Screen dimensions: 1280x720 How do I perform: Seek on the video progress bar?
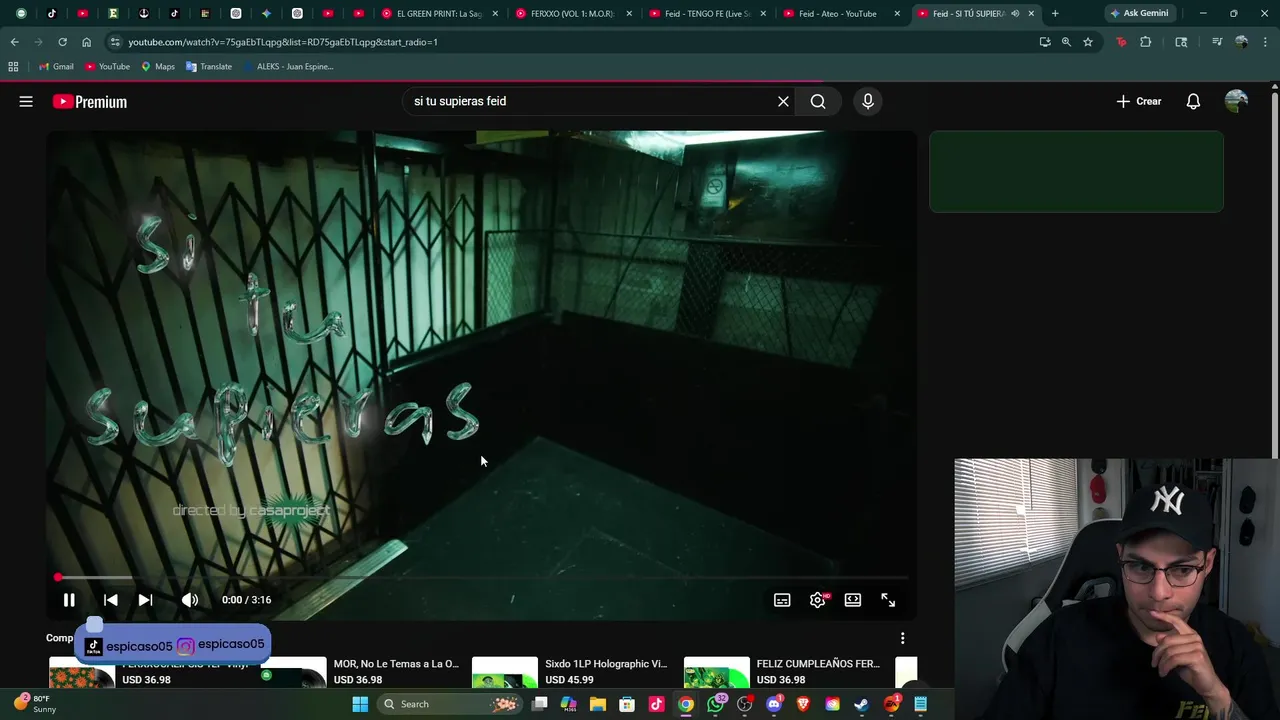tap(482, 577)
